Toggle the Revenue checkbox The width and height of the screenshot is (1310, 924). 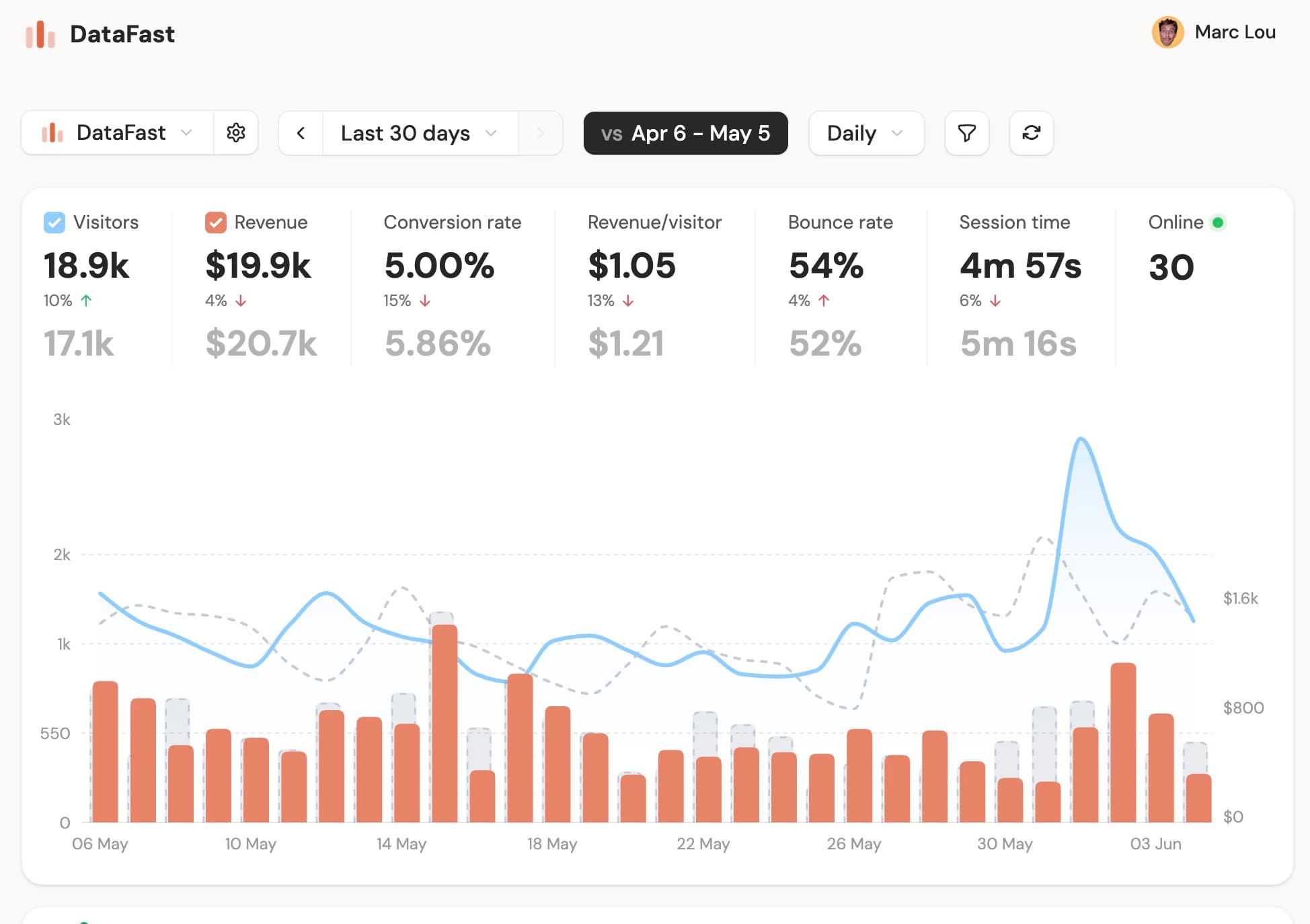(216, 223)
